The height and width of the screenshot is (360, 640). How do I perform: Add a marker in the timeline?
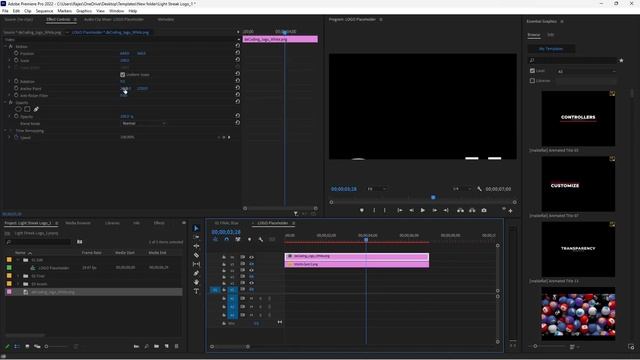pyautogui.click(x=249, y=240)
